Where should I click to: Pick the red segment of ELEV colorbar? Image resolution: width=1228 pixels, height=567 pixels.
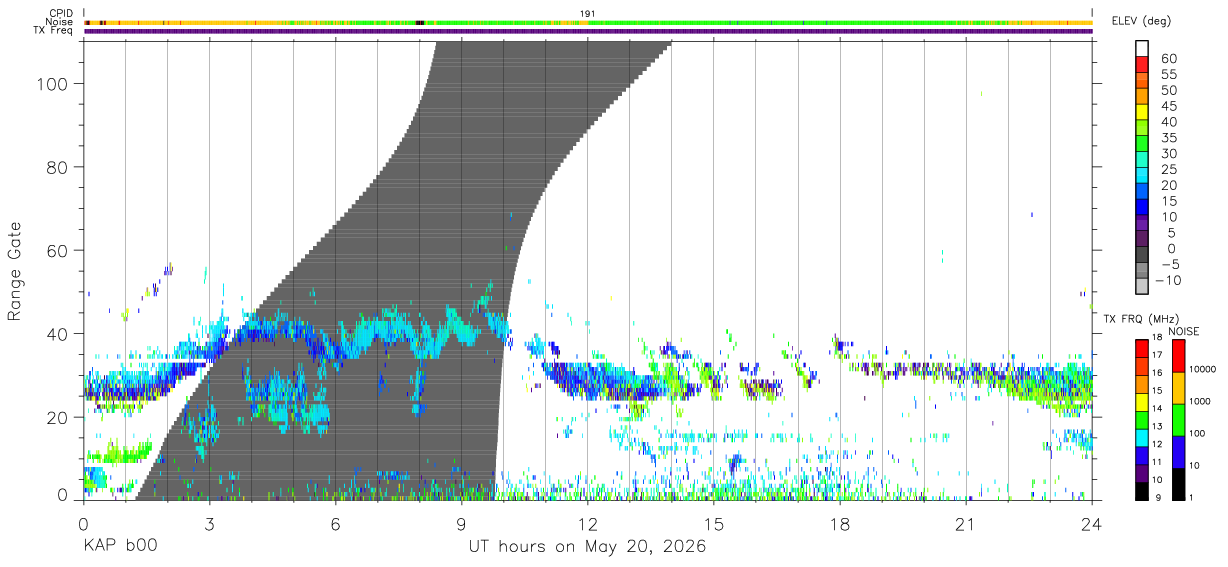click(x=1142, y=64)
